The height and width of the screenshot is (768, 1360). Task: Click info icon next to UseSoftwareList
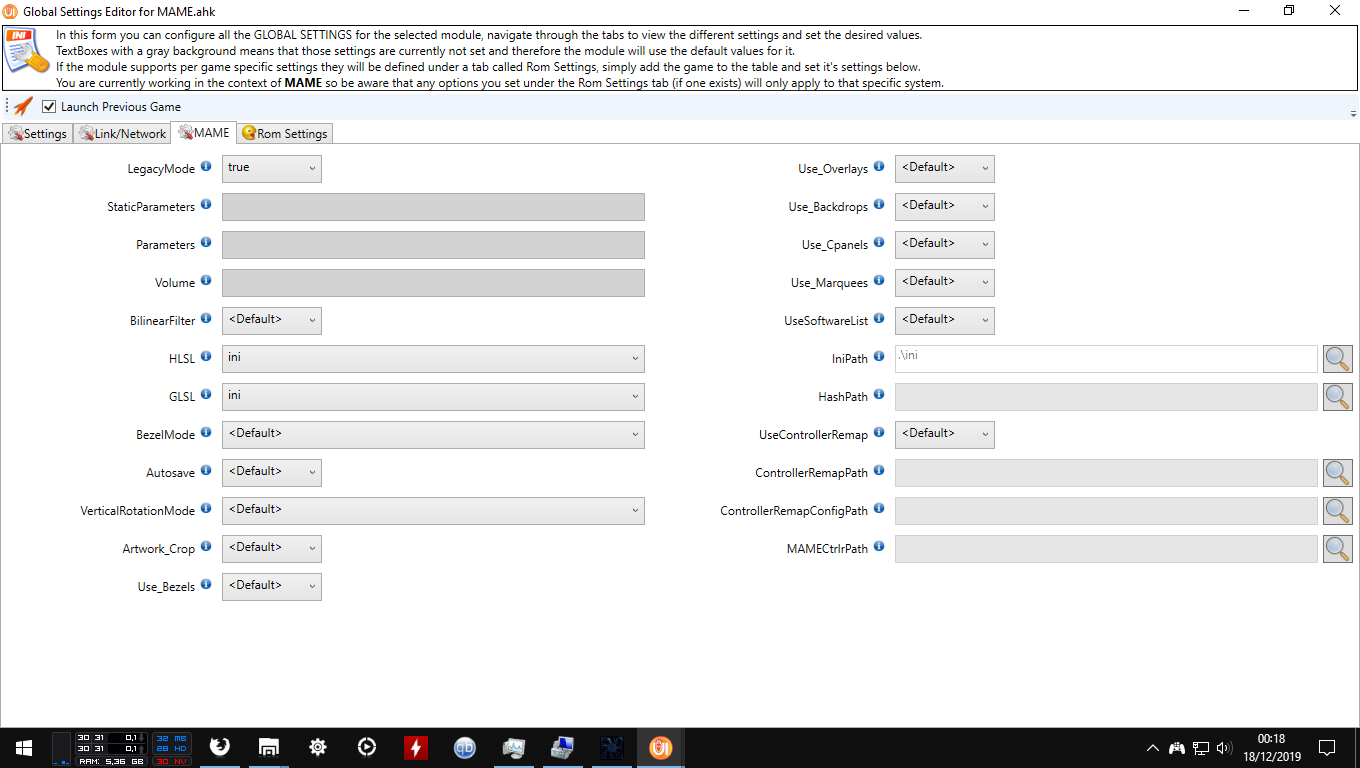tap(879, 319)
